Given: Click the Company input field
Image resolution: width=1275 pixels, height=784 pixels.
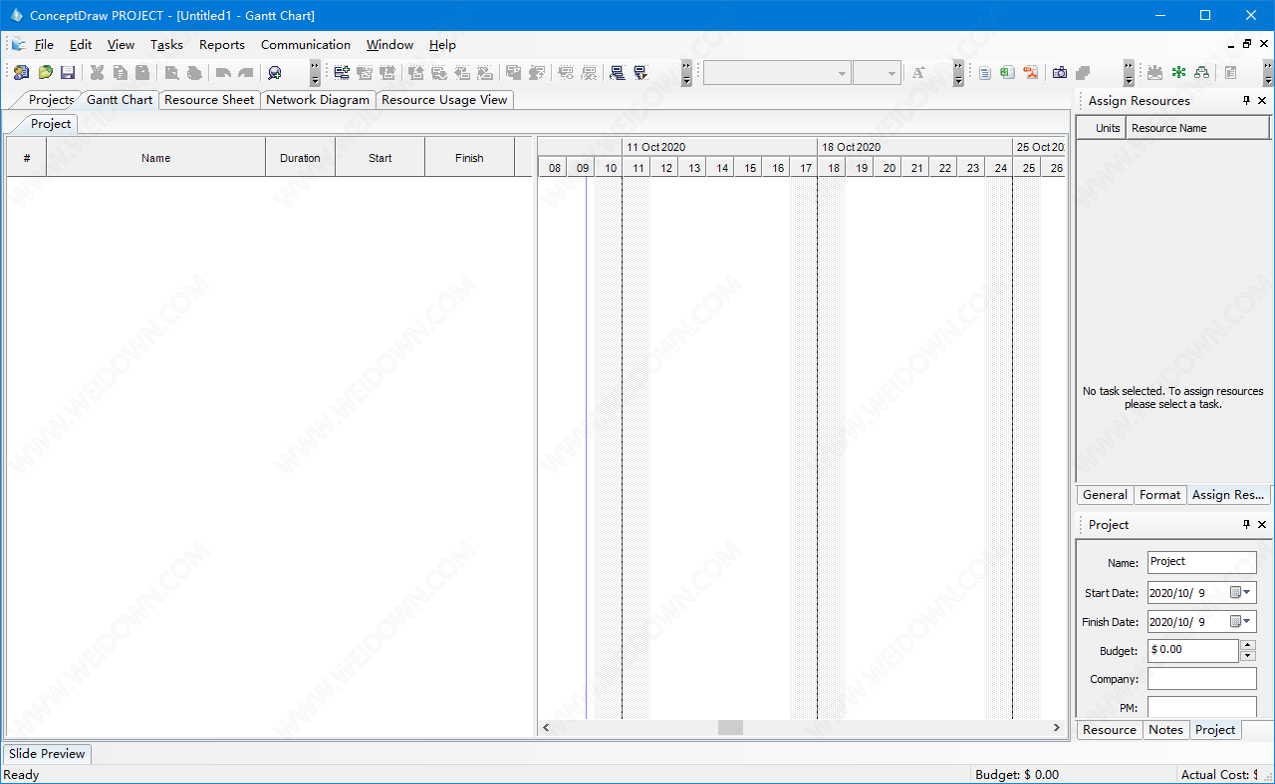Looking at the screenshot, I should pos(1202,679).
